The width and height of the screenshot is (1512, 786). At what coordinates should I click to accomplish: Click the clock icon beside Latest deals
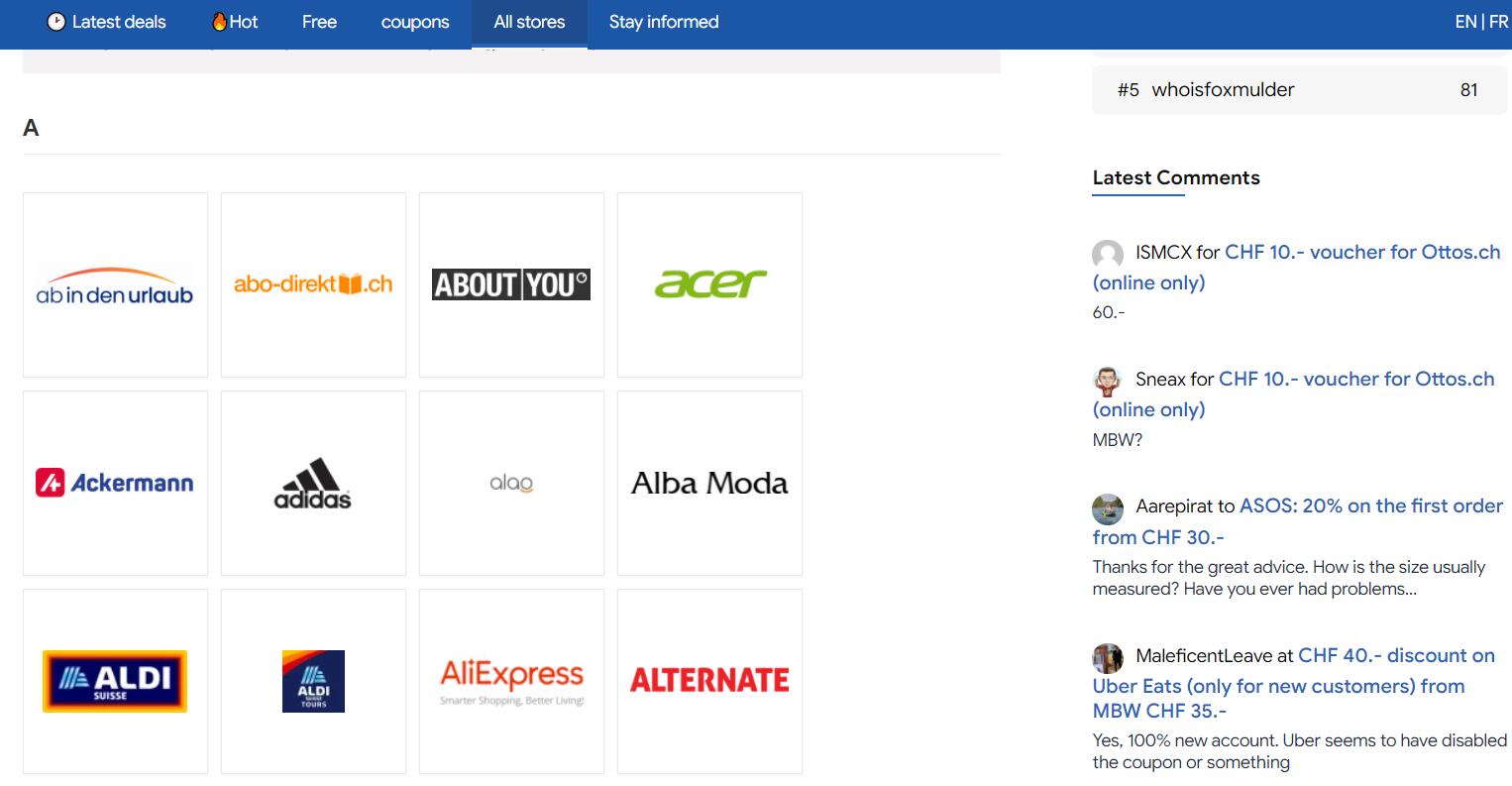pyautogui.click(x=56, y=22)
